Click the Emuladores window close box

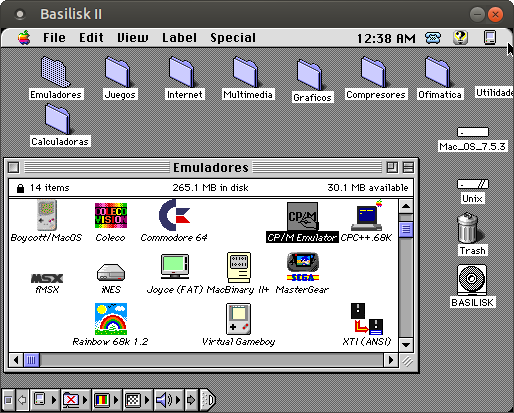point(14,167)
